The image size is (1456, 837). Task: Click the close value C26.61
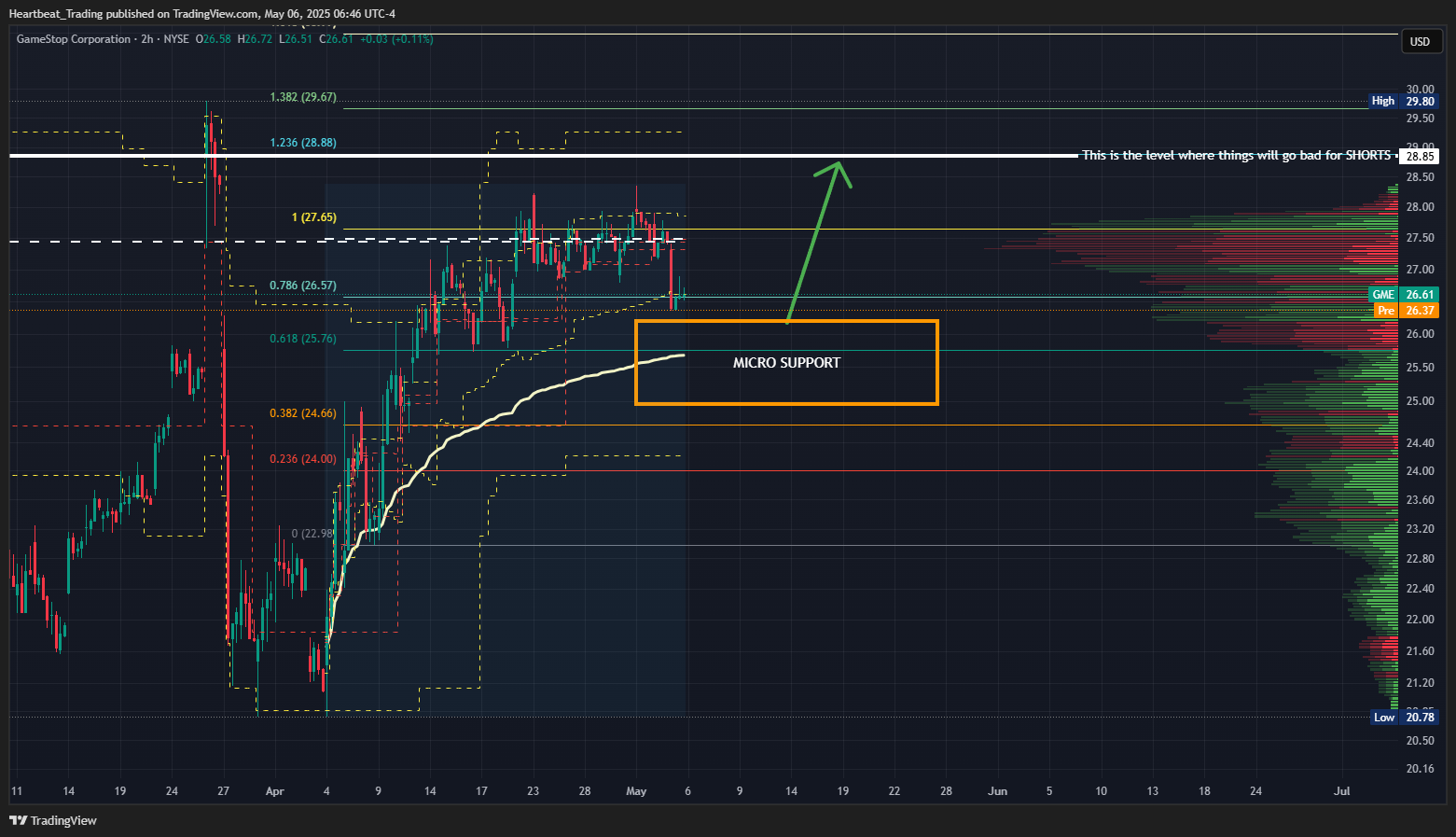(337, 39)
